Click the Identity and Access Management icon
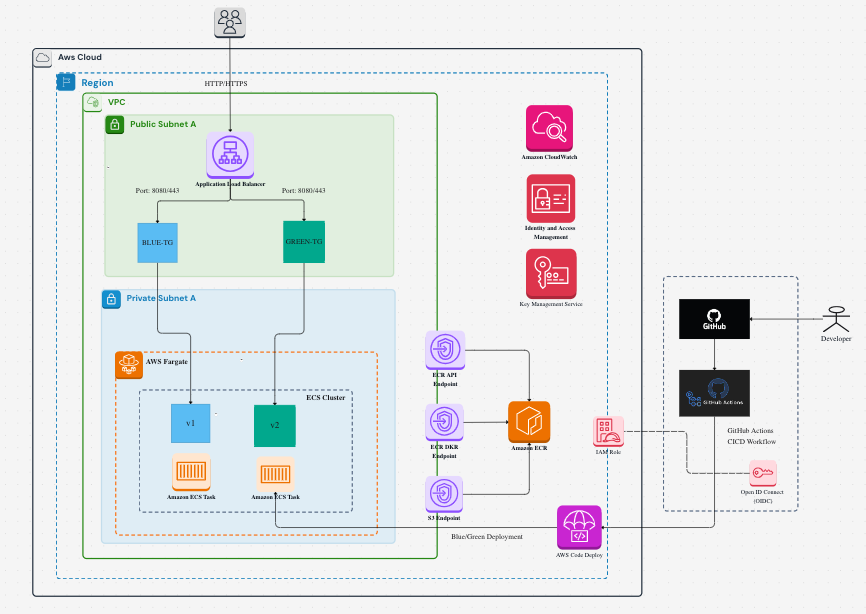 pos(551,199)
